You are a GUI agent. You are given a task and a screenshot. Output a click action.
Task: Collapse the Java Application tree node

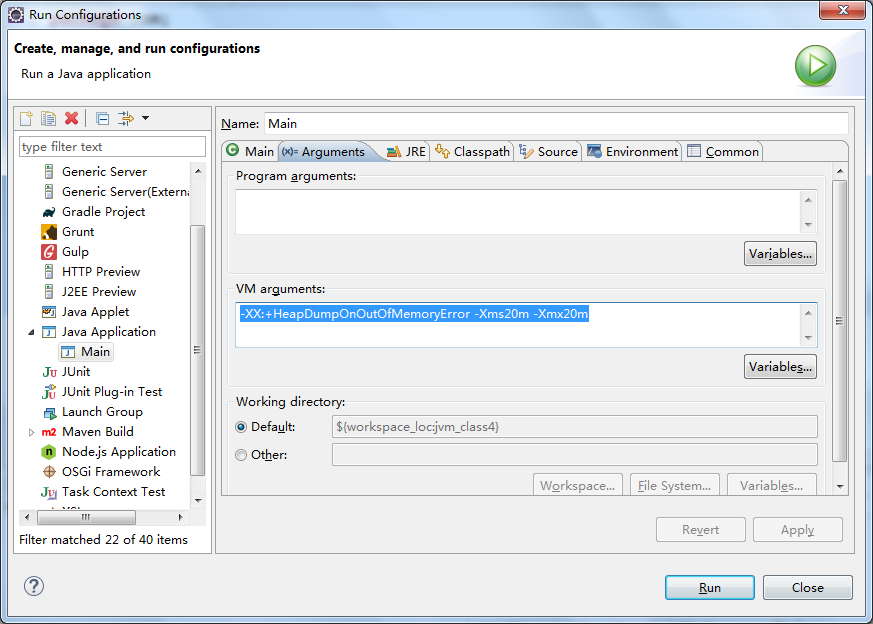[30, 332]
